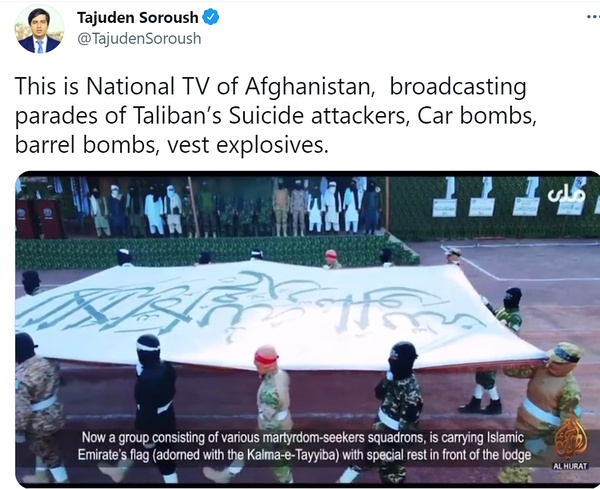
Task: Click the Tajuden Soroush display name
Action: pos(138,18)
